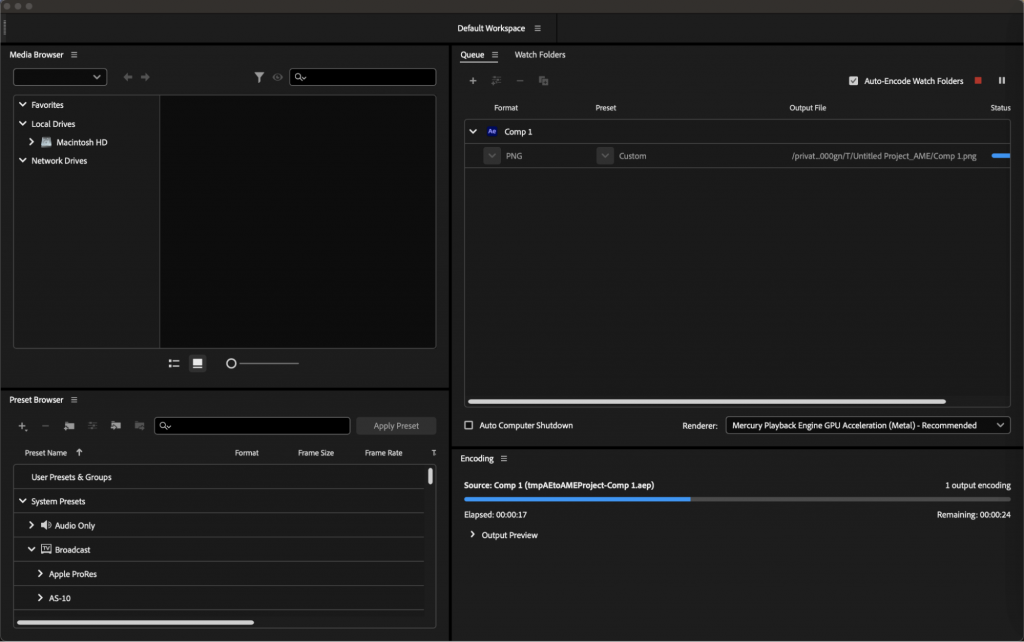Collapse the Comp 1 queue entry
1024x642 pixels.
click(x=472, y=131)
